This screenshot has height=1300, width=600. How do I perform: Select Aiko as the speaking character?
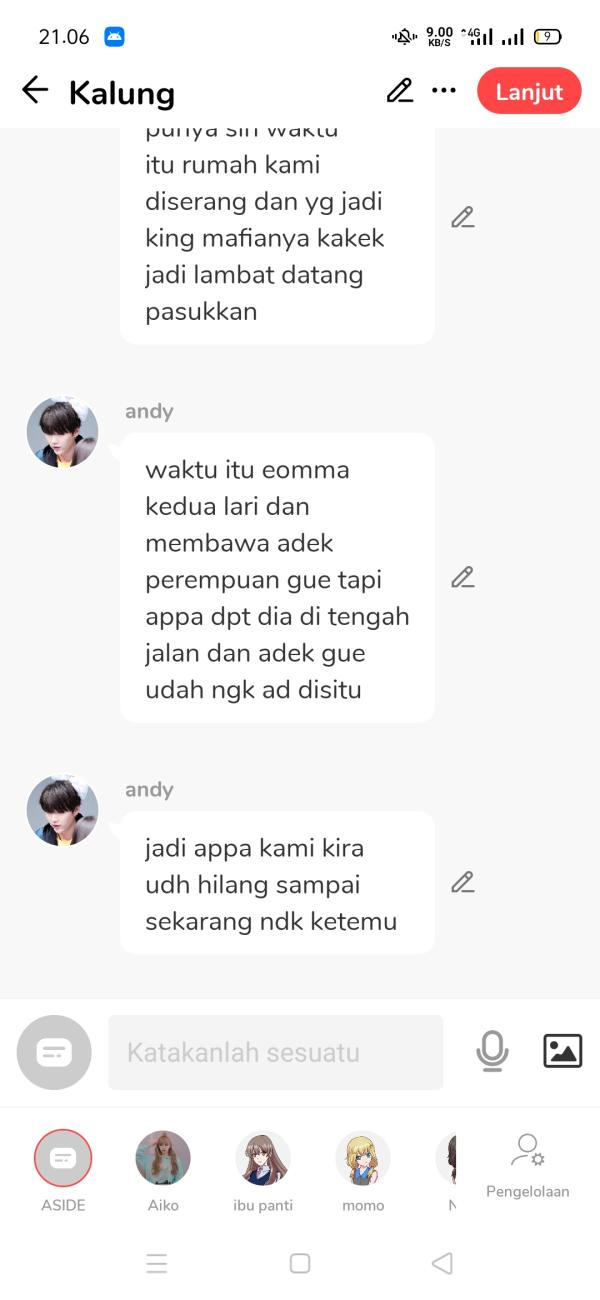pos(163,1172)
